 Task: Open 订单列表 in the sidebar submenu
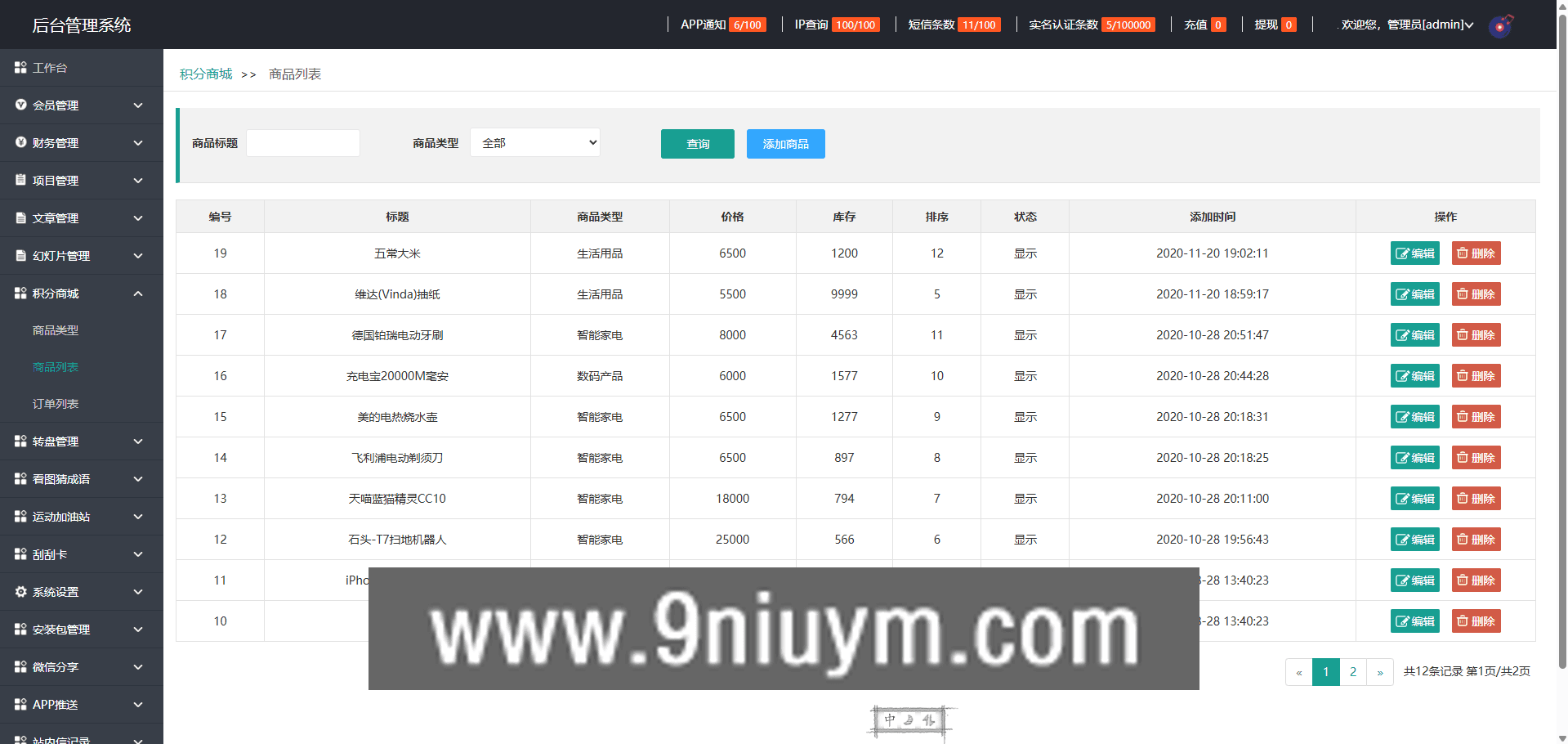[x=56, y=404]
